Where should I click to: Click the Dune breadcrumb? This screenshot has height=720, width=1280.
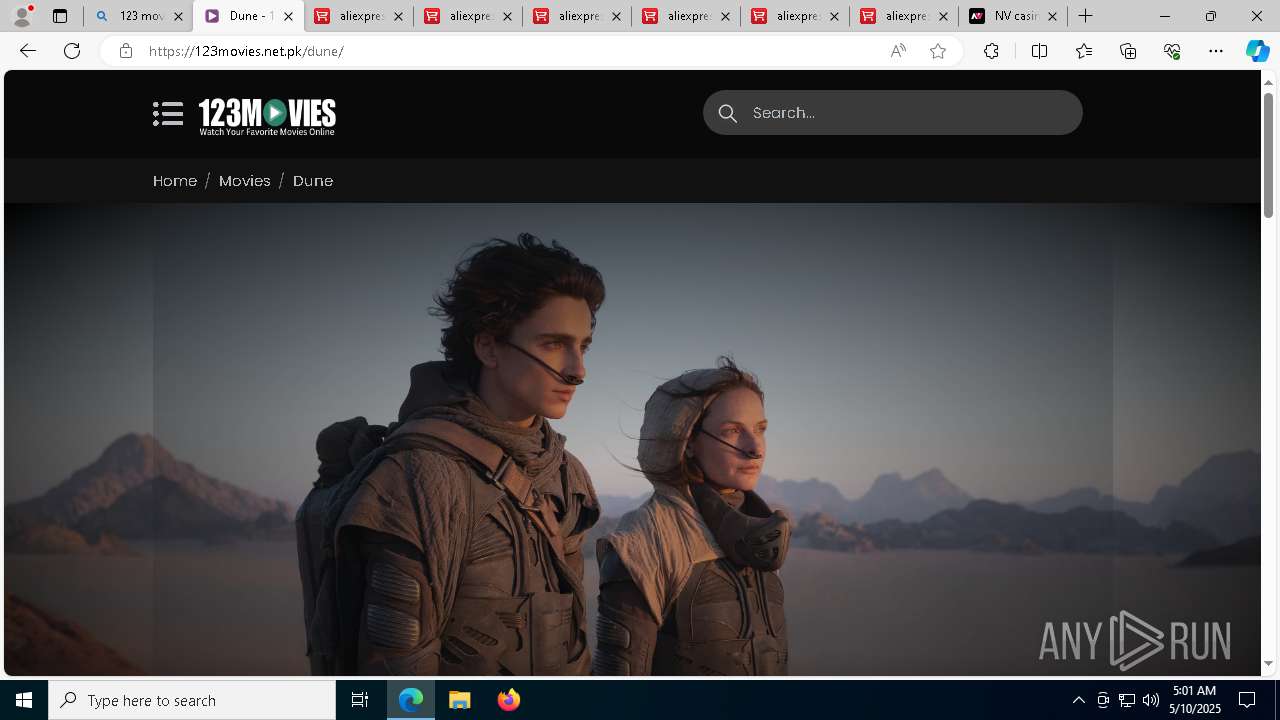click(x=313, y=181)
